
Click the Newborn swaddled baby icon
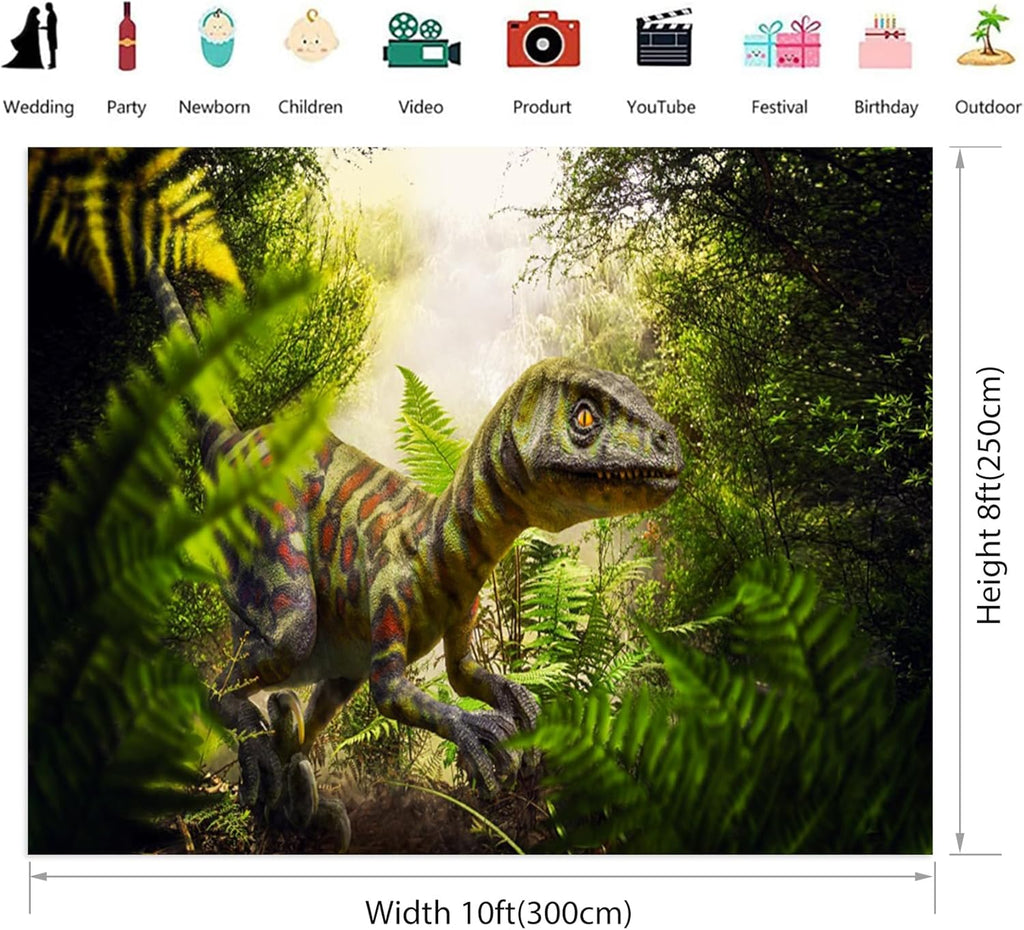216,37
